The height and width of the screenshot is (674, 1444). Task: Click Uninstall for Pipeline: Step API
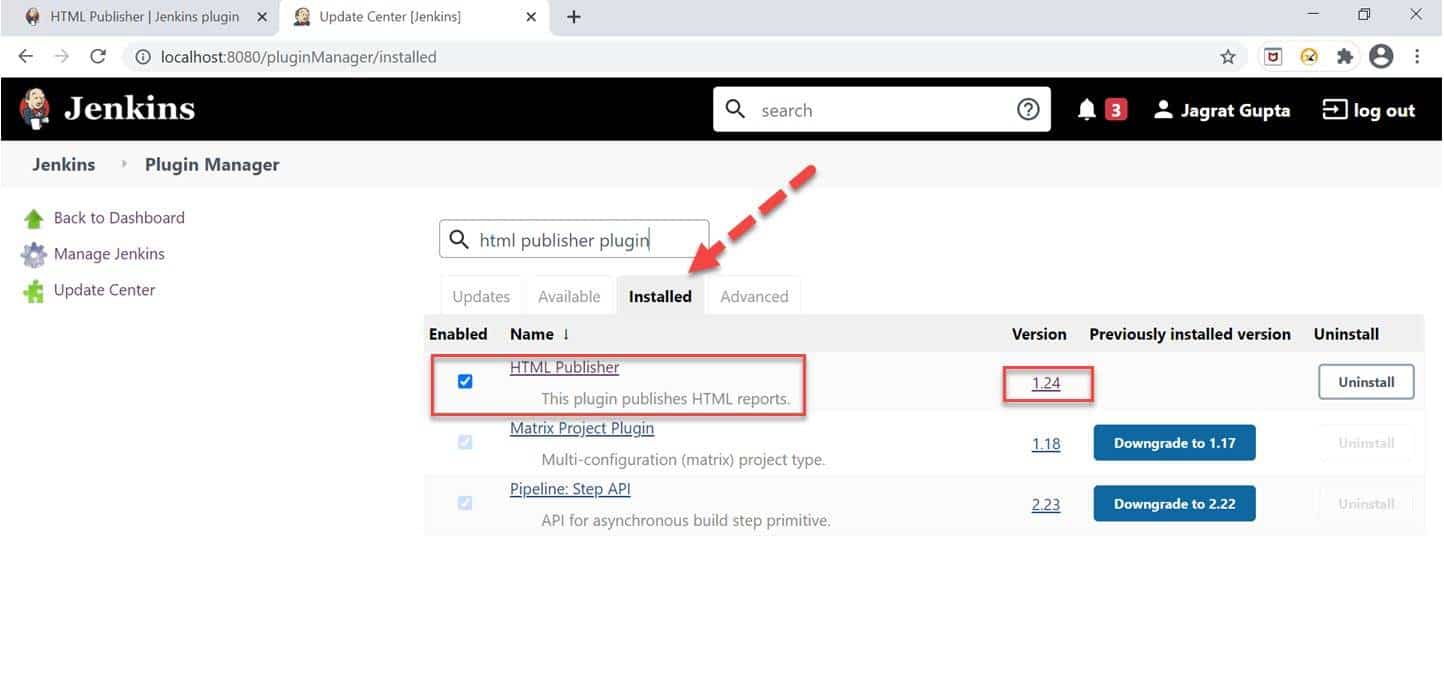[x=1366, y=504]
